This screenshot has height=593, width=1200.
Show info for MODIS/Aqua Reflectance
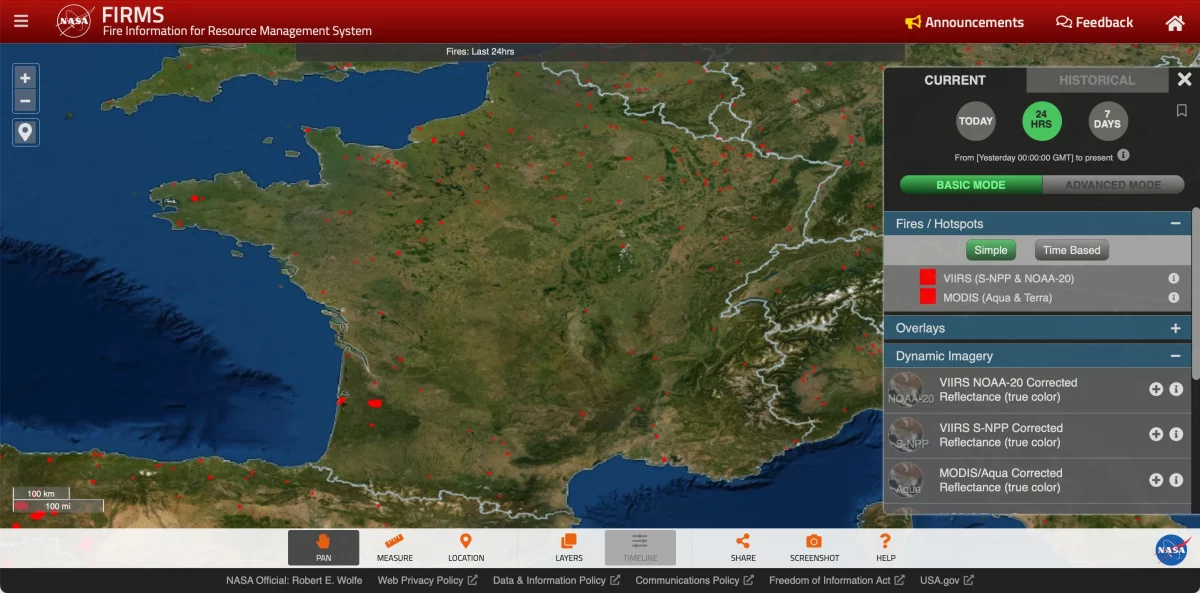(1176, 480)
